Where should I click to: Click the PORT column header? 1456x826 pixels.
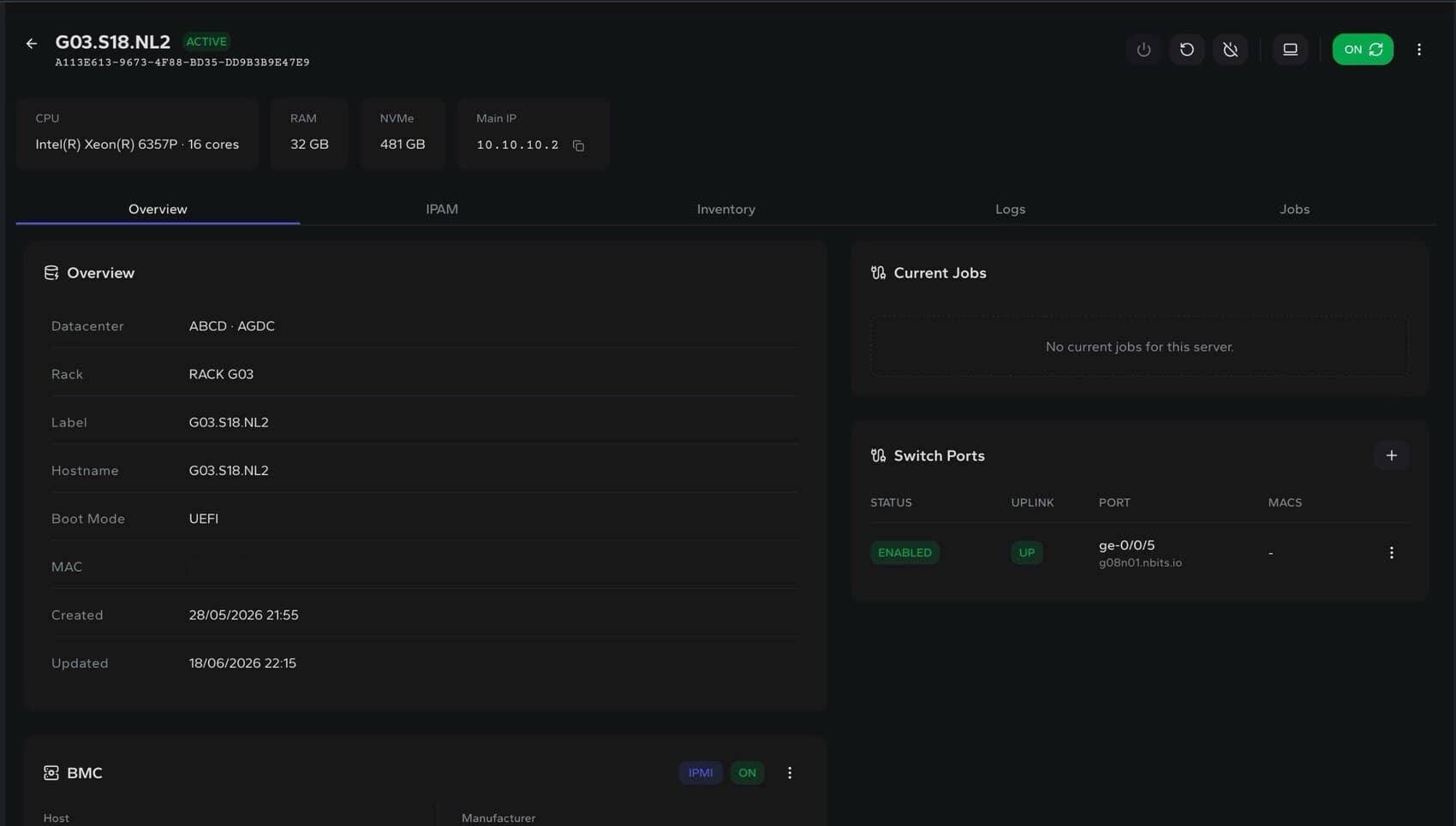pos(1114,502)
